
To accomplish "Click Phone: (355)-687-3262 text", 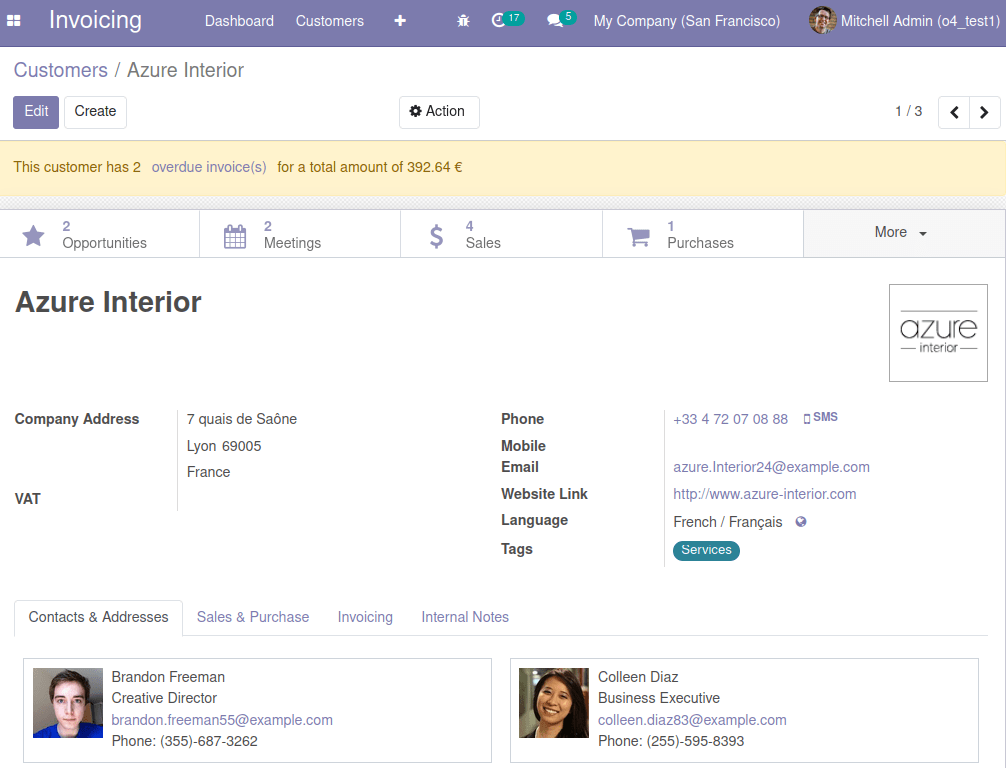I will coord(185,741).
